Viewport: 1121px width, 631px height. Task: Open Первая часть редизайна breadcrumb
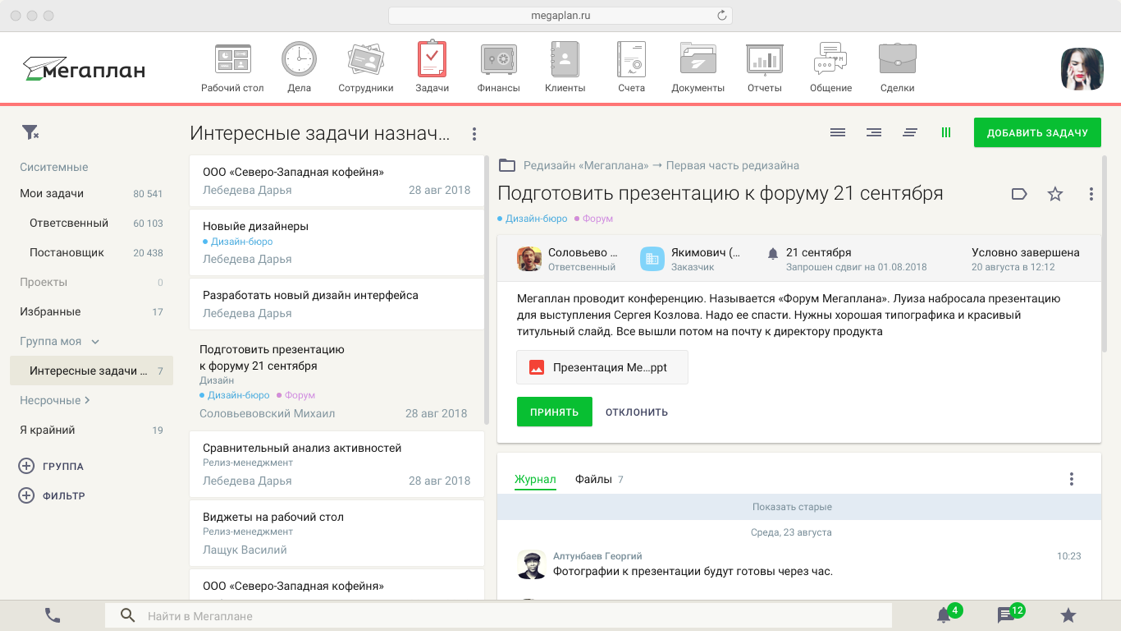(x=732, y=165)
